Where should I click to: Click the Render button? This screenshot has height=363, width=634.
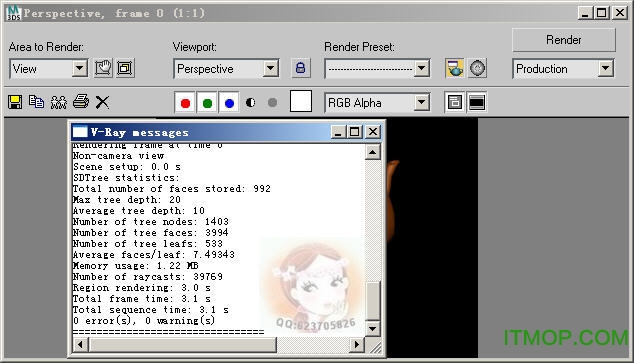pos(564,40)
